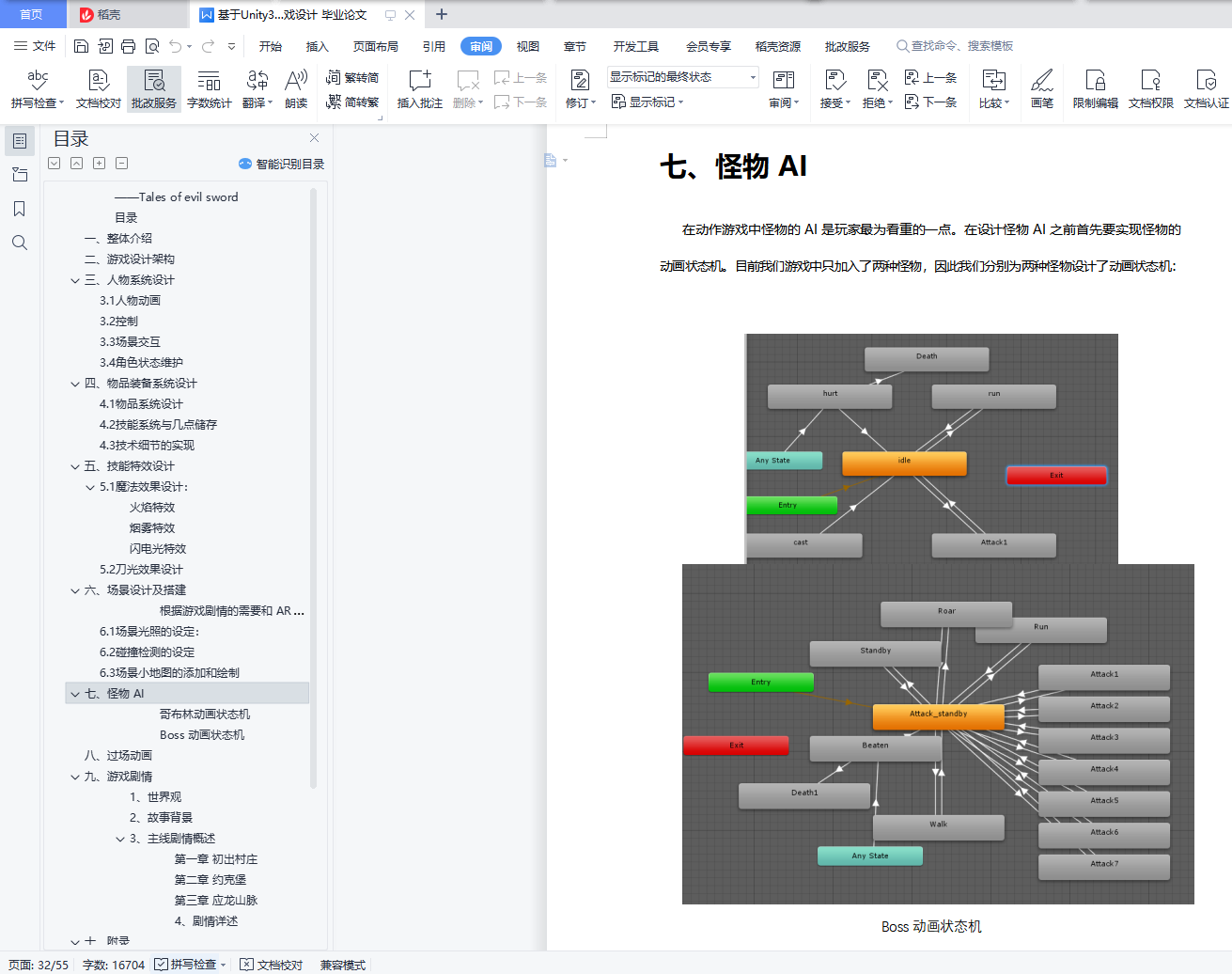Click the 翻译 translate tool
The image size is (1232, 974).
click(257, 89)
